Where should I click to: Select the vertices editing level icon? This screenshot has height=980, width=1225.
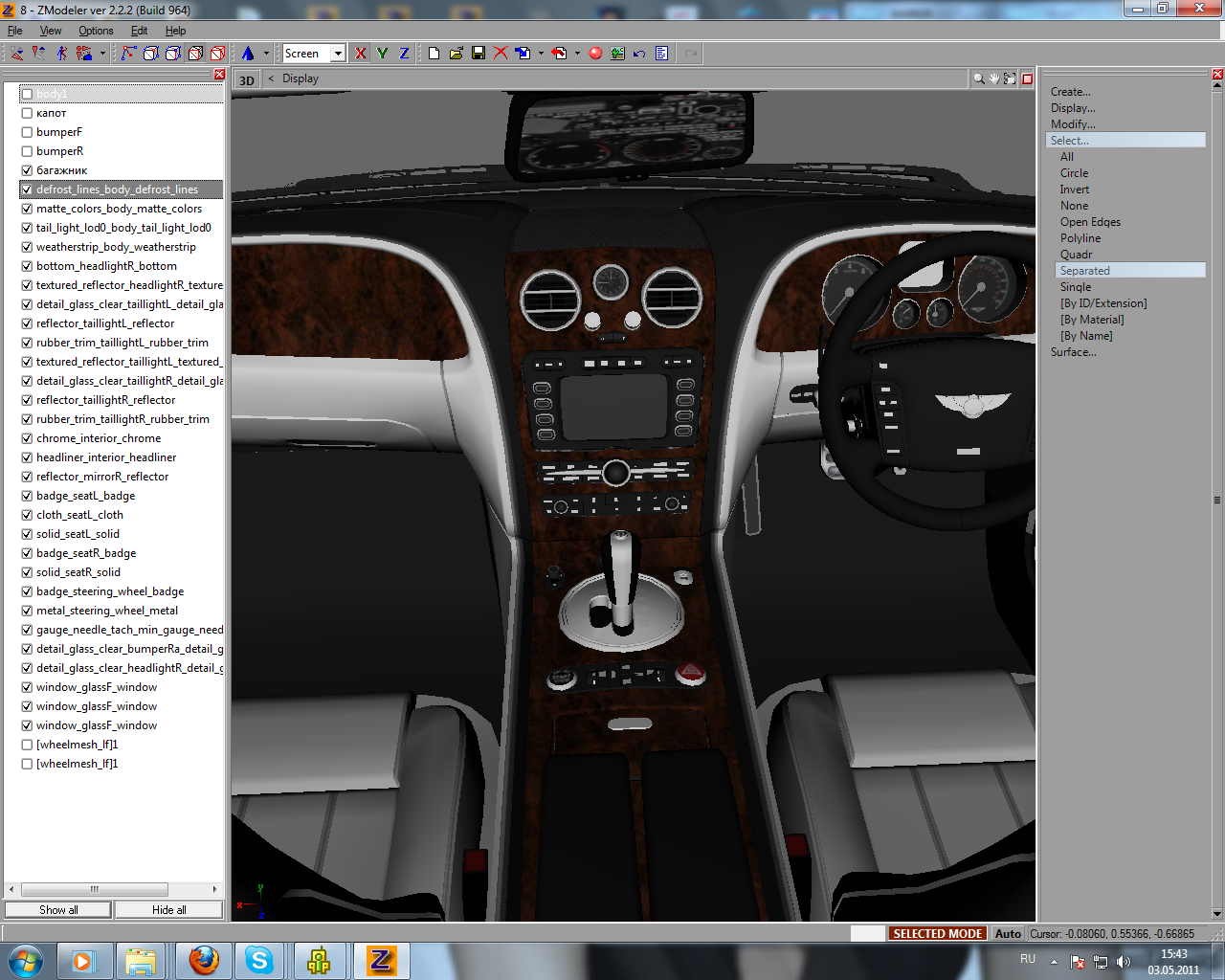pyautogui.click(x=128, y=54)
